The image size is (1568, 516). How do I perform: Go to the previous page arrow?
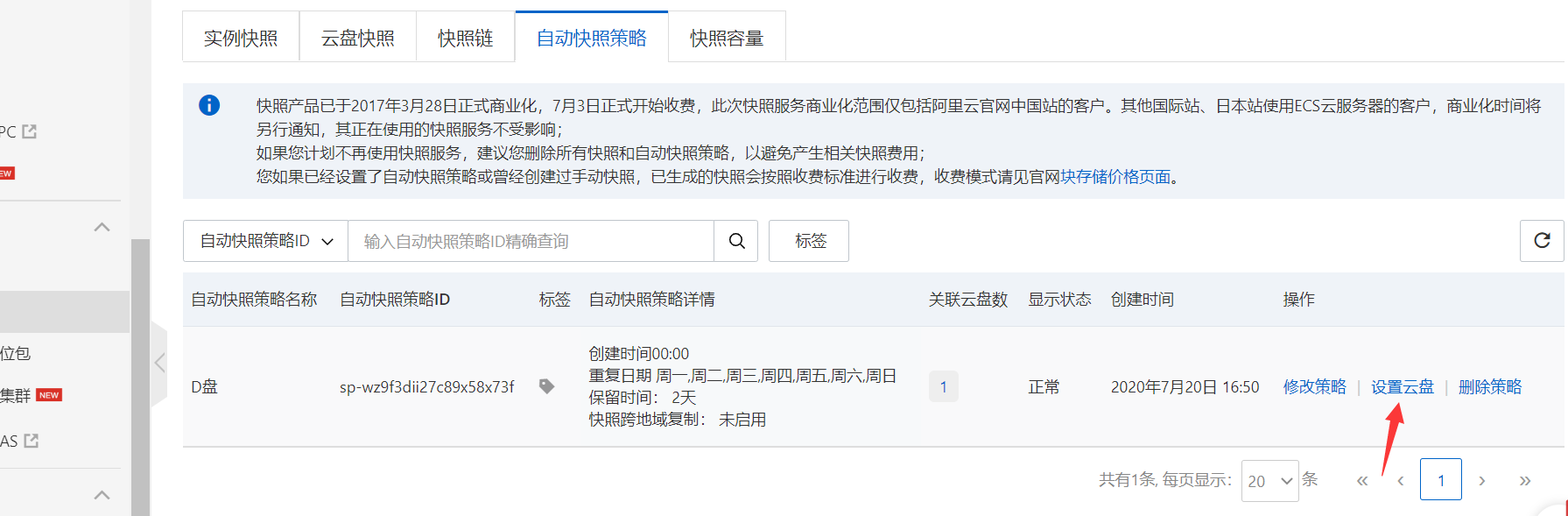coord(1401,480)
